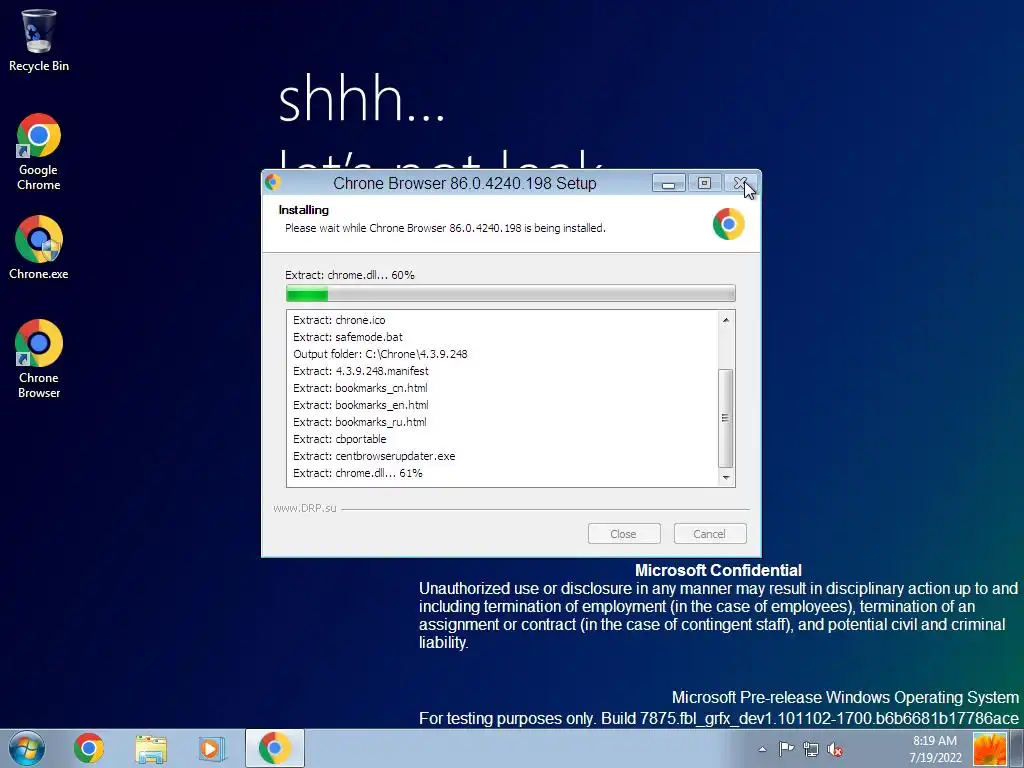The width and height of the screenshot is (1024, 768).
Task: Select log line 'Extract: cbportable'
Action: (340, 439)
